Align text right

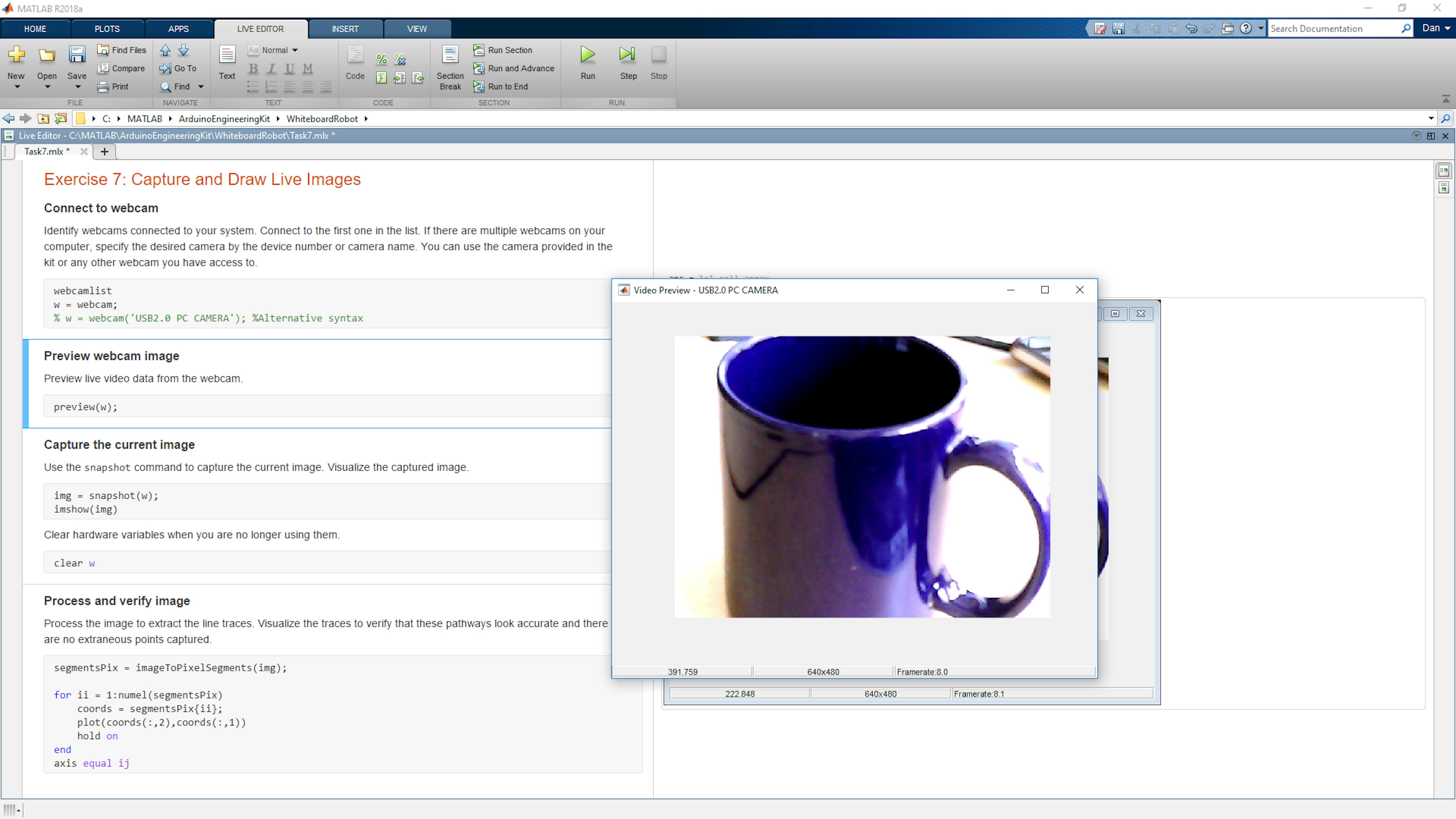326,86
